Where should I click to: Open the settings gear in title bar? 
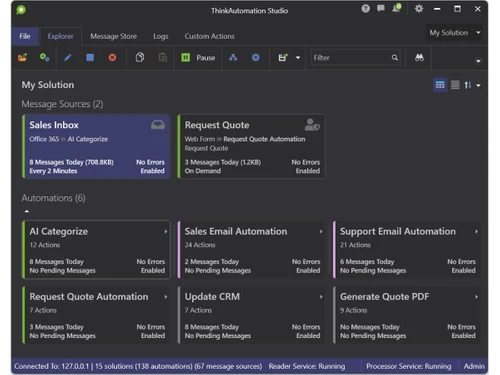tap(419, 9)
